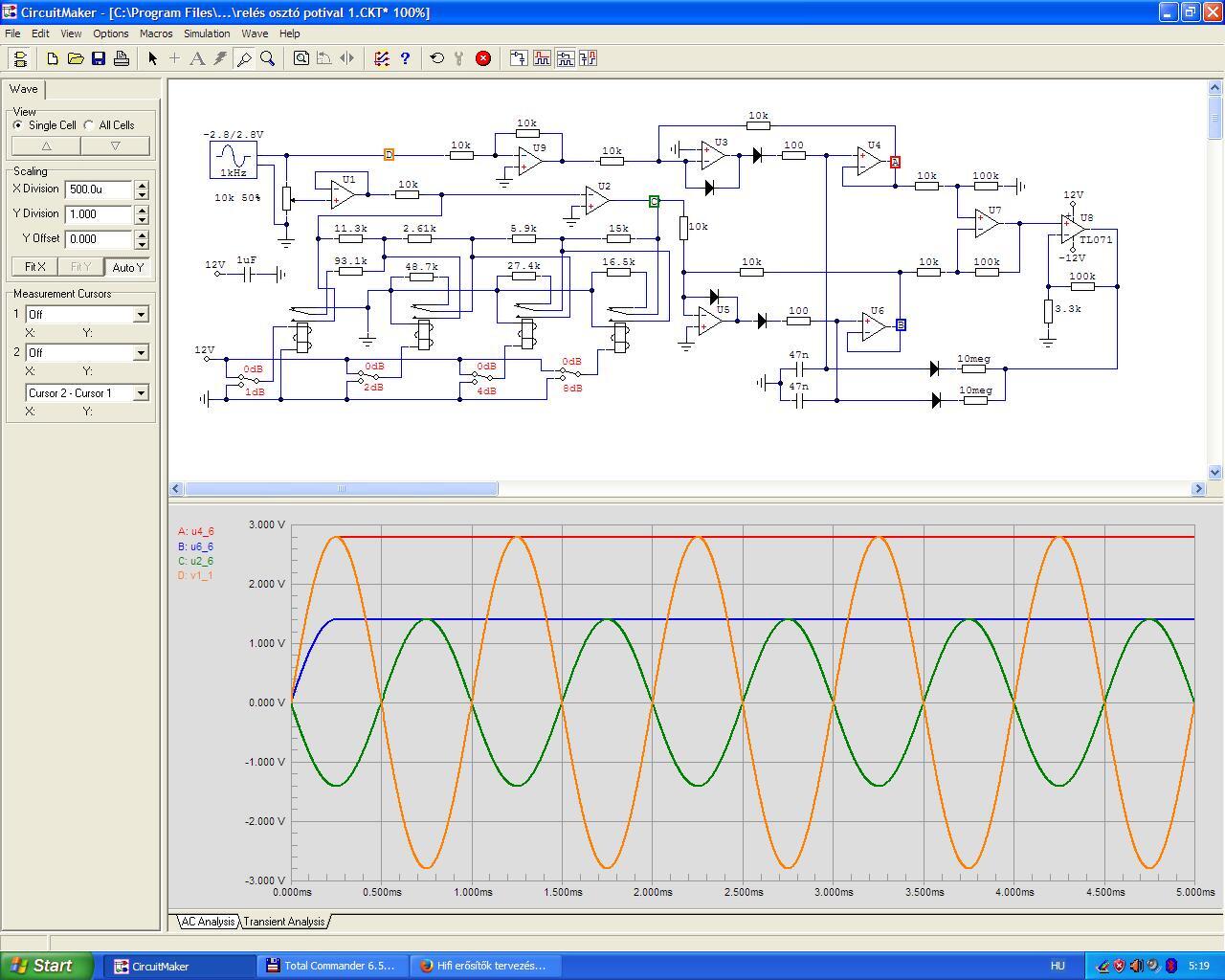Open the Measurement Cursor 2 dropdown

tap(141, 353)
